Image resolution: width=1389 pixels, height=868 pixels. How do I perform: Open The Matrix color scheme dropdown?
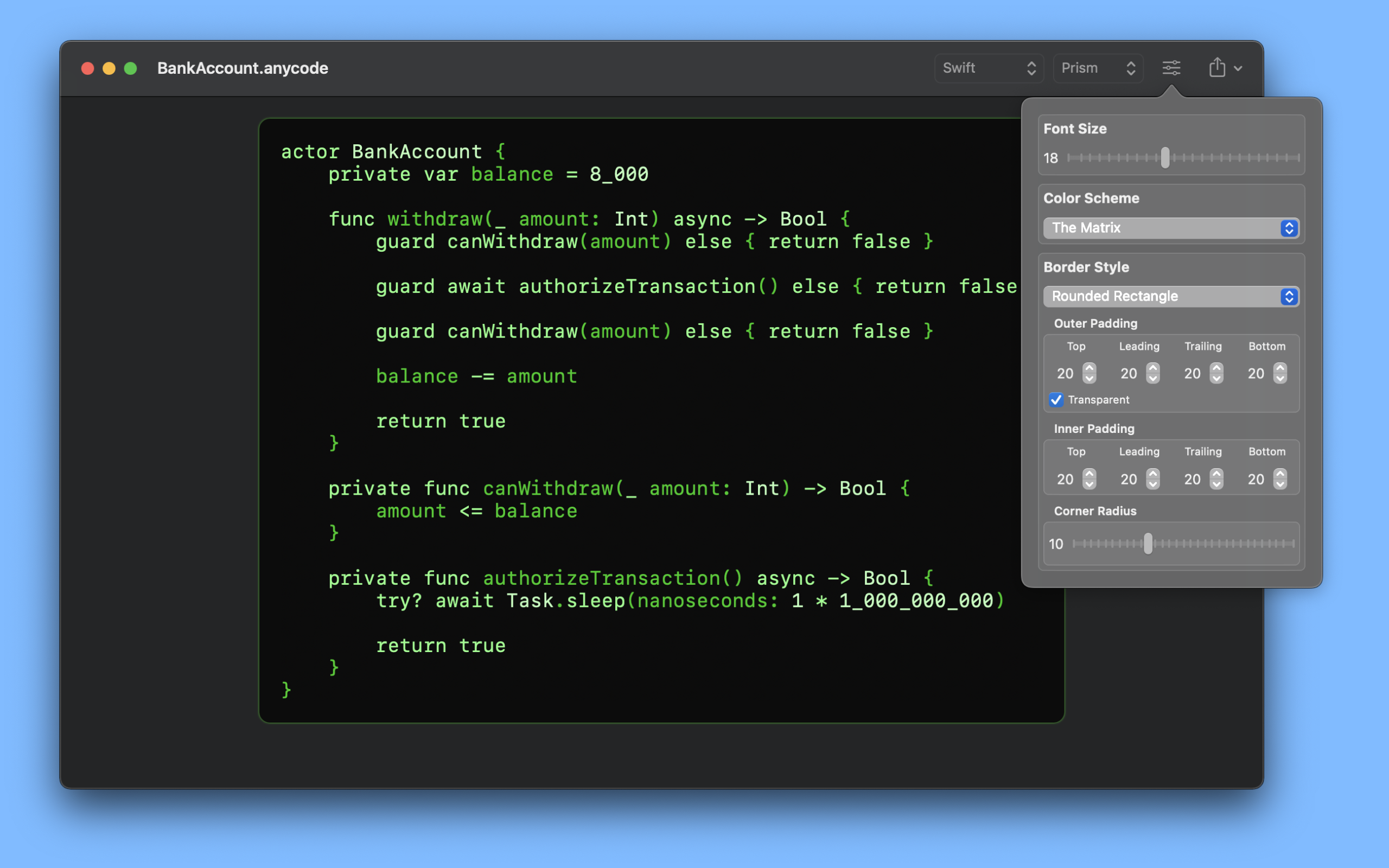(x=1171, y=228)
